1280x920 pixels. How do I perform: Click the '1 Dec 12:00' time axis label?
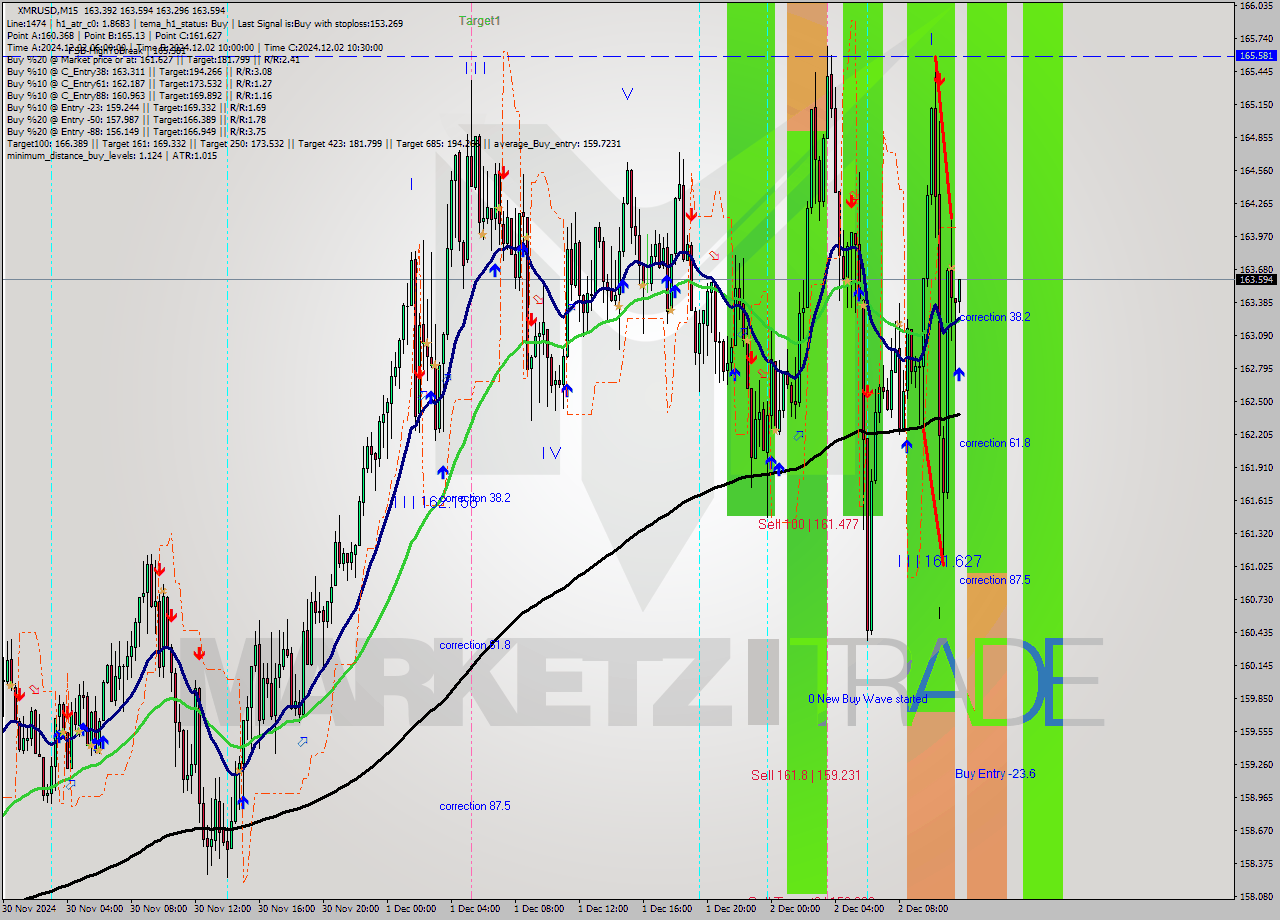pyautogui.click(x=603, y=909)
